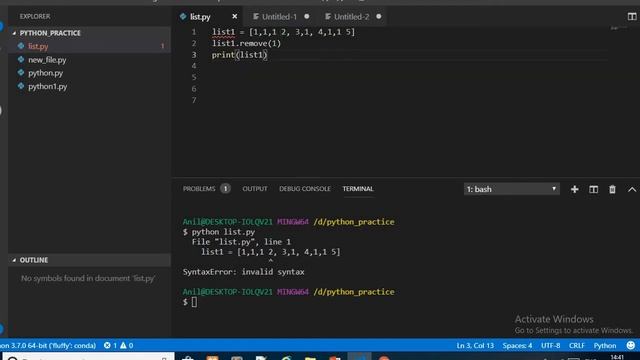Click the '$ python list.py' command in the terminal
Screen dimensions: 640x360
pyautogui.click(x=219, y=232)
